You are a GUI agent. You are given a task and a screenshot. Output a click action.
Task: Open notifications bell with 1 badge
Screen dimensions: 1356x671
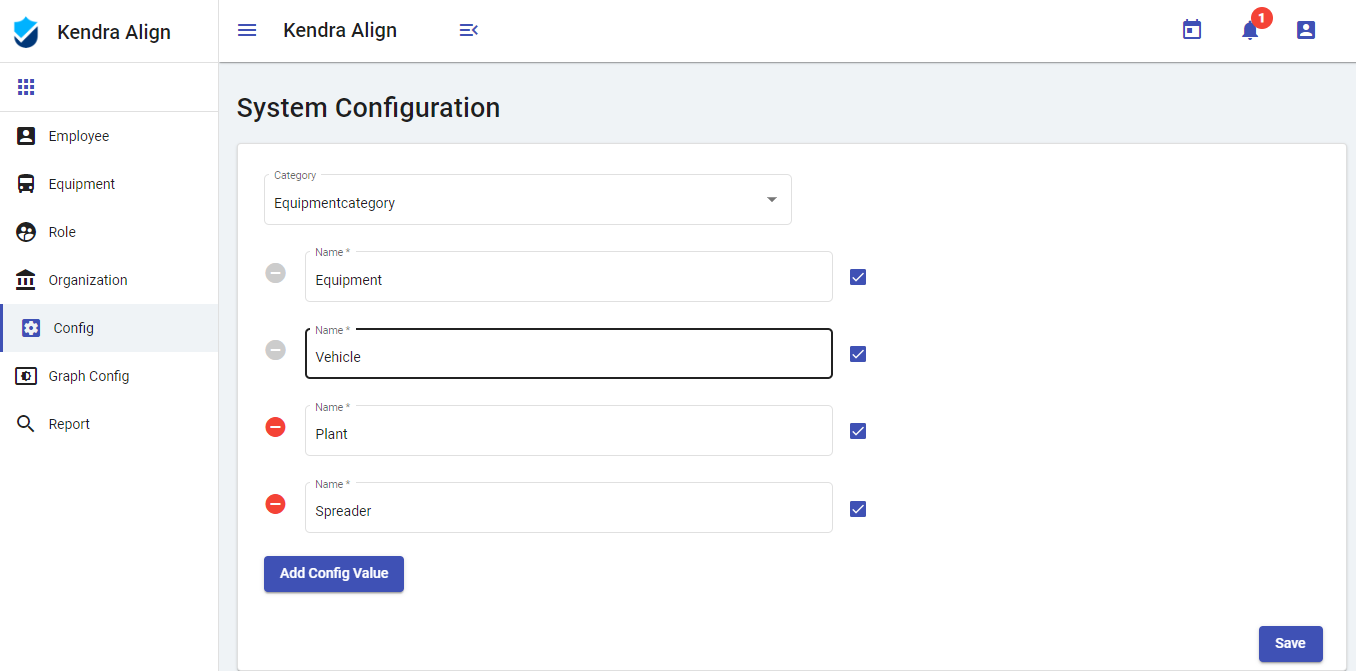click(x=1250, y=30)
